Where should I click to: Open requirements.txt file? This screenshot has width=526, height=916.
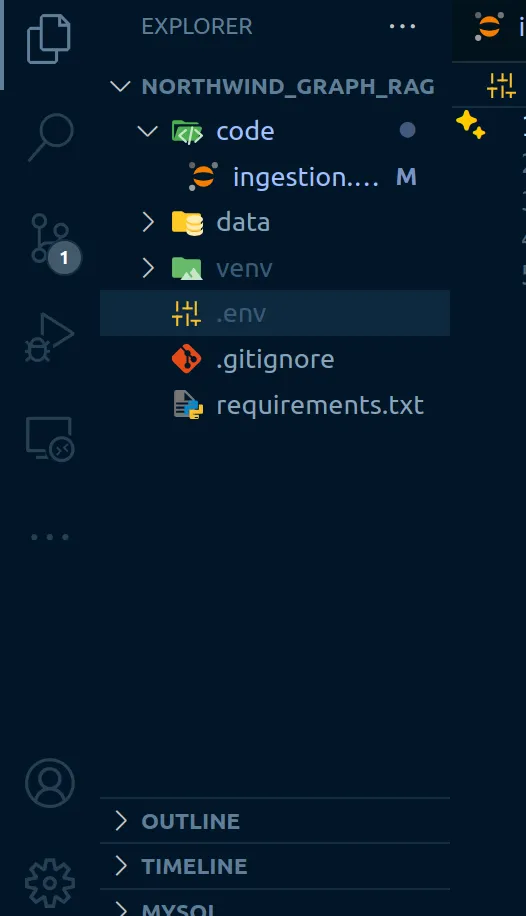coord(275,405)
